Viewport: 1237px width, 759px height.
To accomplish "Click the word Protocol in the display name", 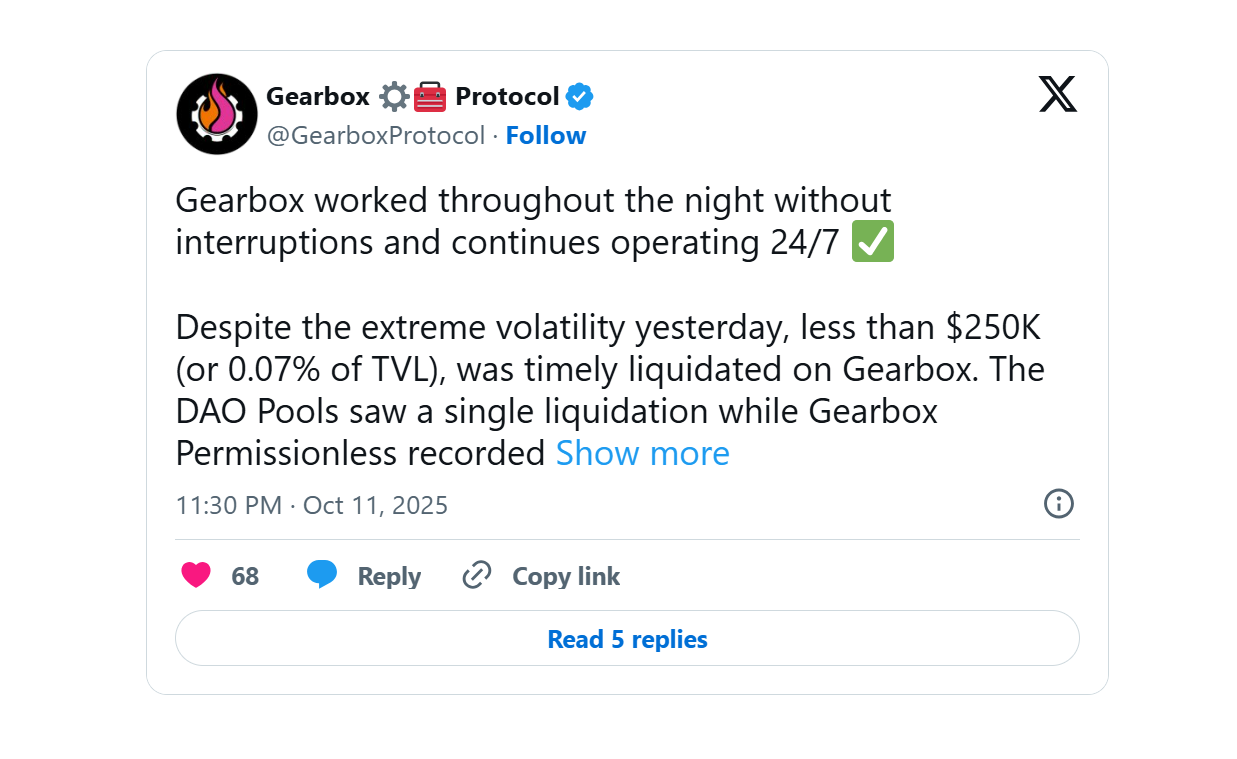I will click(x=507, y=97).
